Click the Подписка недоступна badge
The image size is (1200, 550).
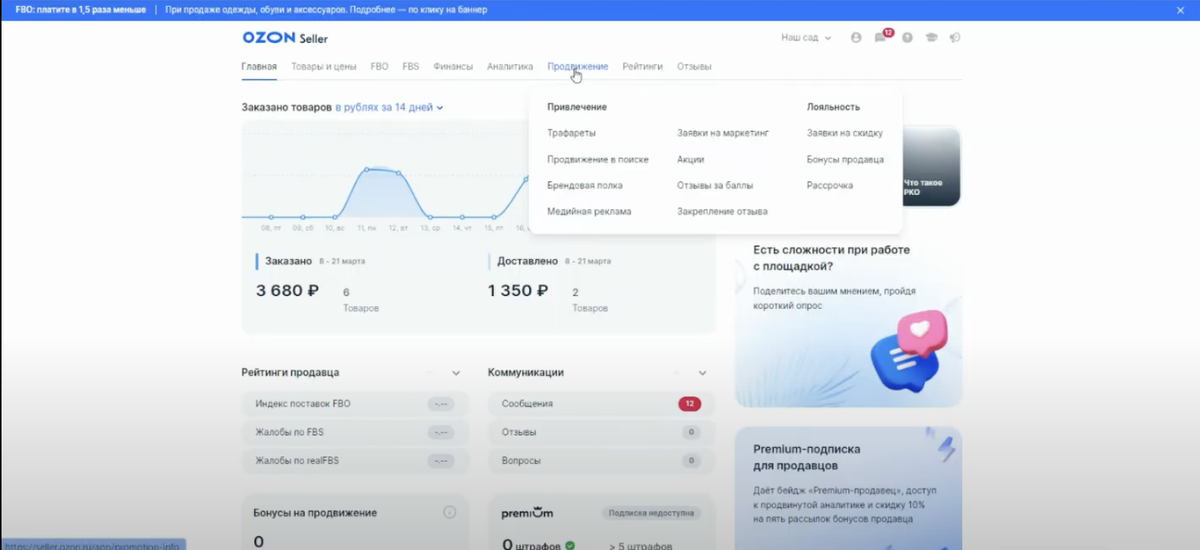click(651, 513)
